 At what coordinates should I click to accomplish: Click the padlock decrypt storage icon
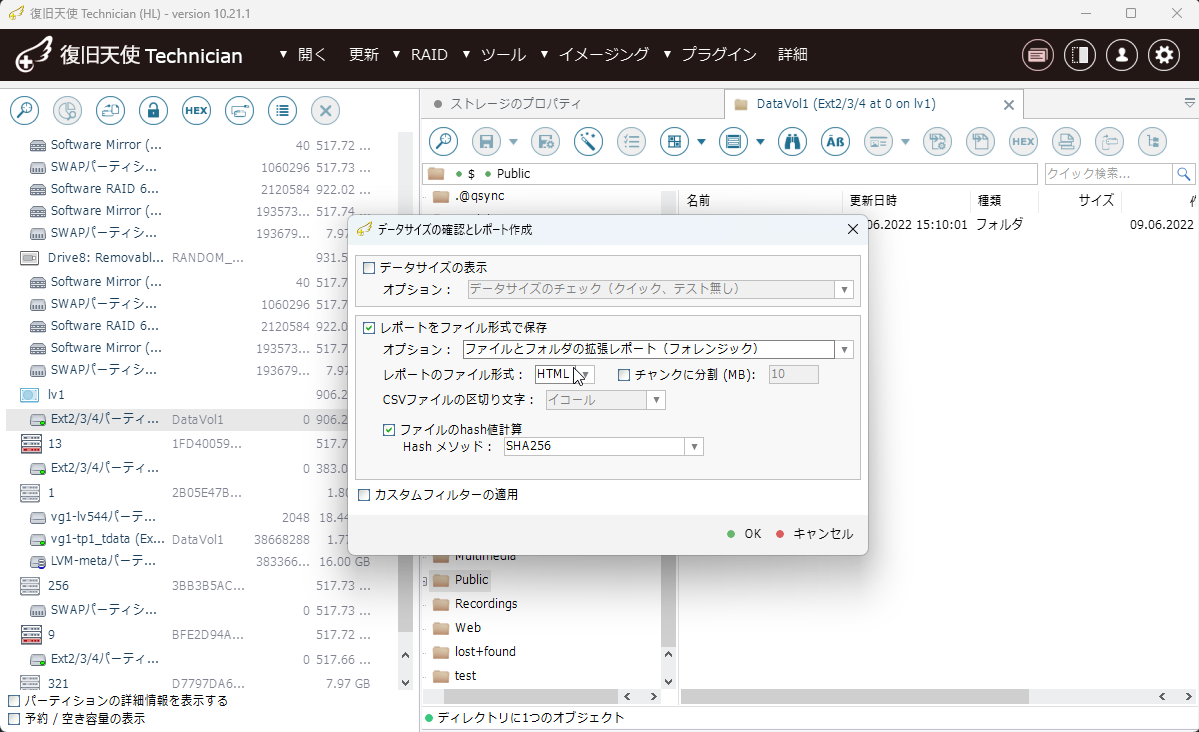pos(153,111)
